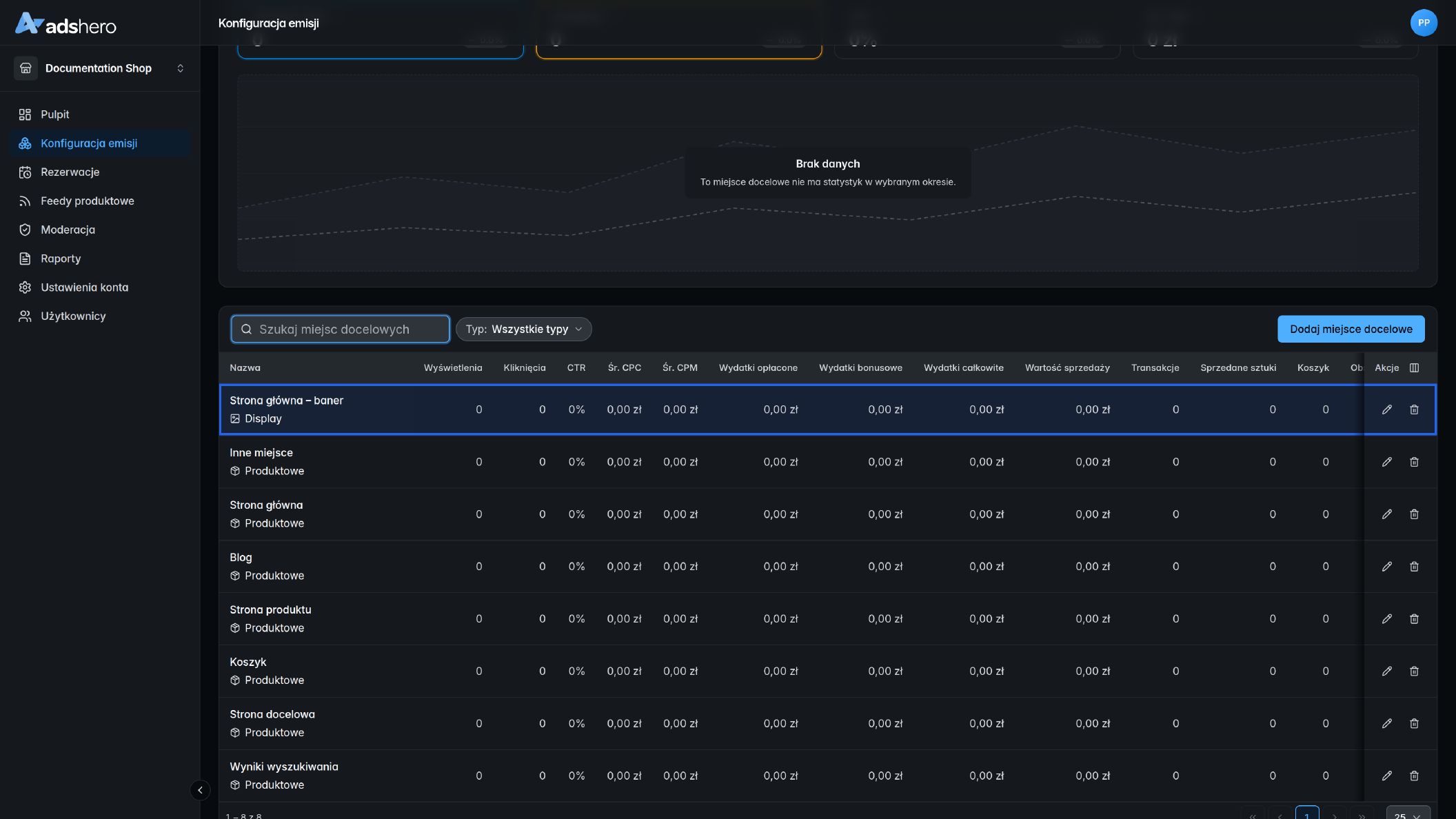The height and width of the screenshot is (819, 1456).
Task: Click the adshero logo
Action: click(x=66, y=24)
